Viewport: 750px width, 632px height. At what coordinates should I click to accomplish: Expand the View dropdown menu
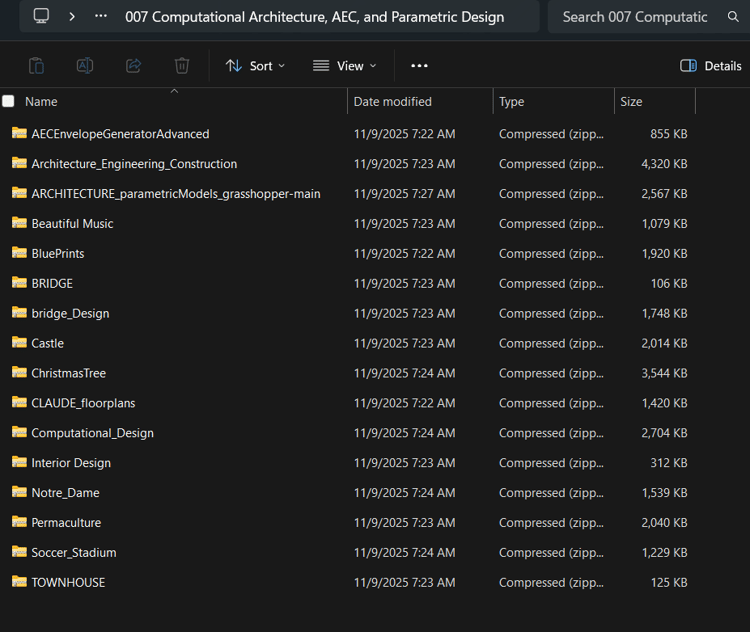[x=345, y=66]
